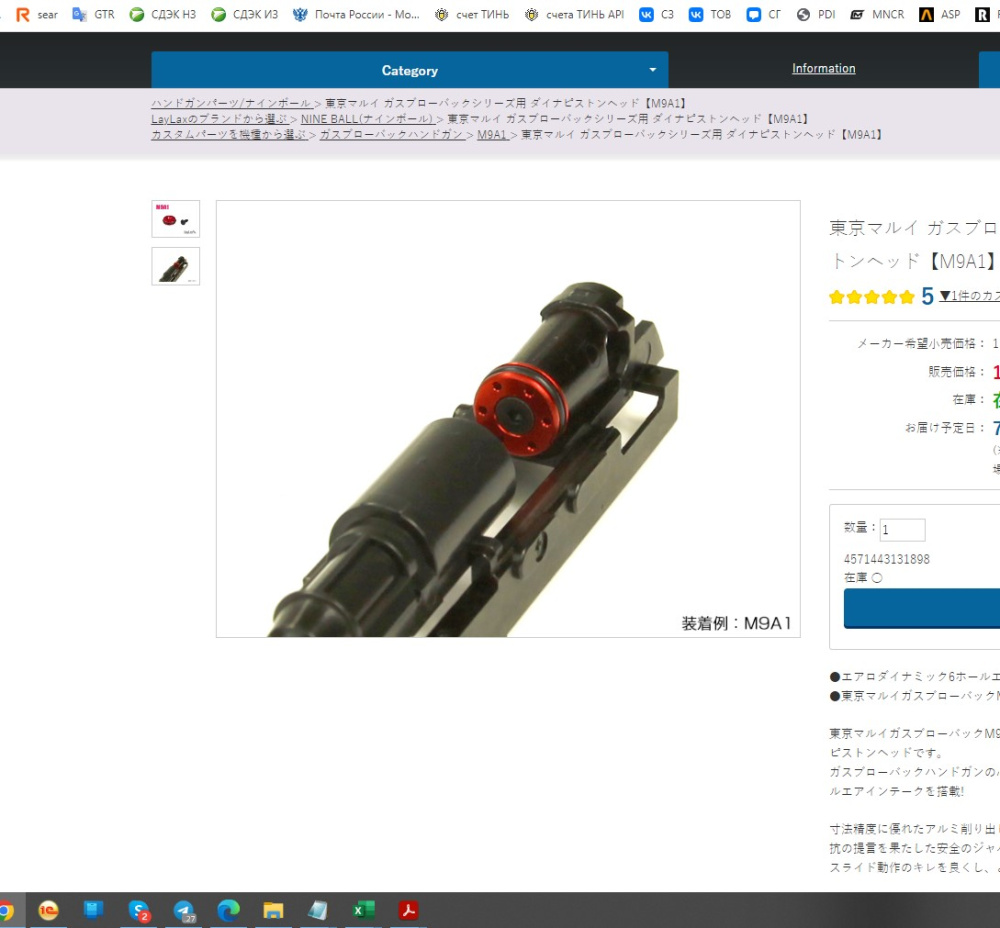
Task: Open the Information link
Action: click(823, 68)
